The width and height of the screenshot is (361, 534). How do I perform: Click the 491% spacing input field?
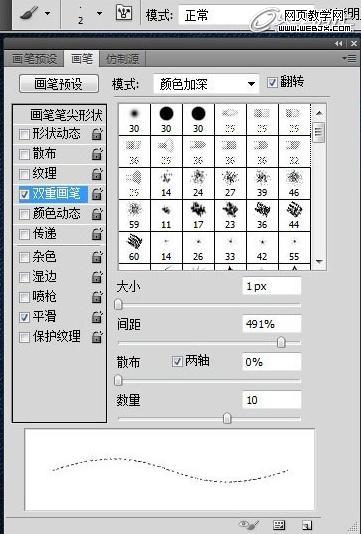coord(272,324)
